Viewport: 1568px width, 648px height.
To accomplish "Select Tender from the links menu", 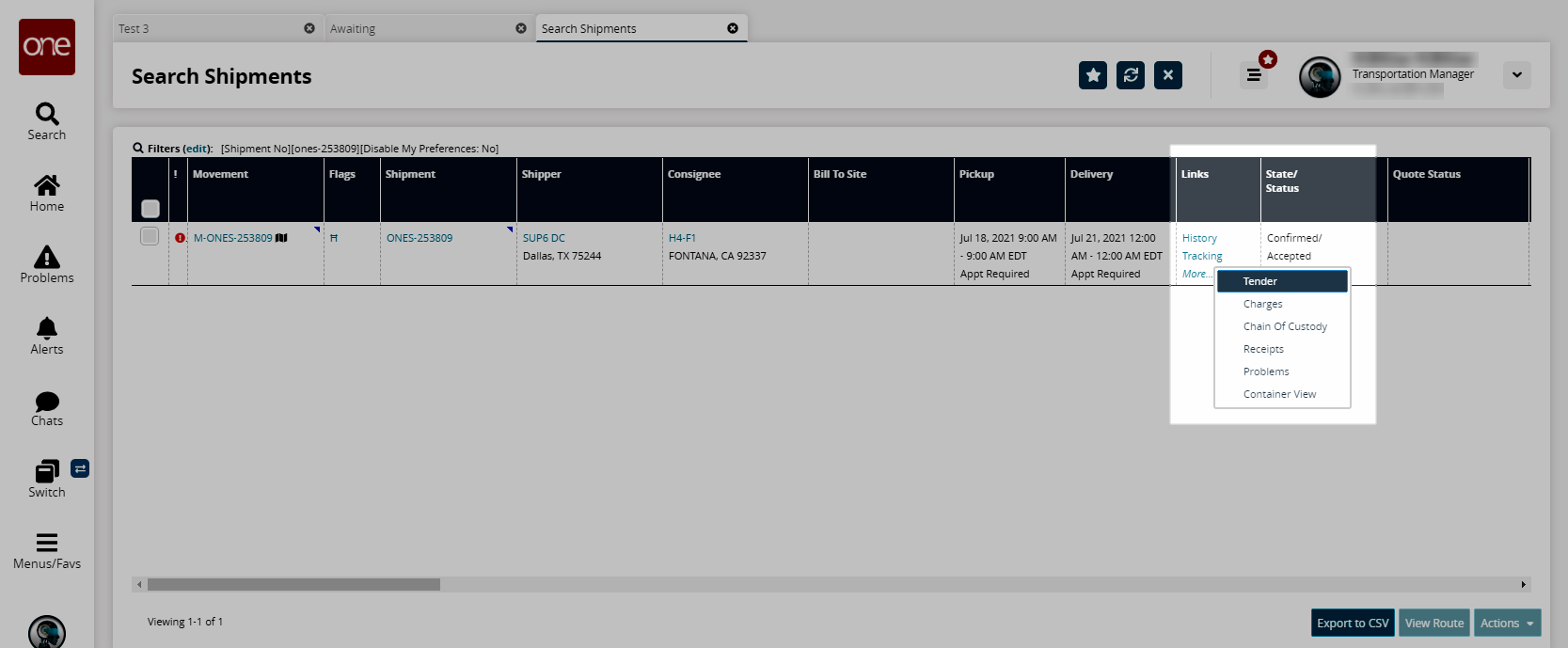I will pyautogui.click(x=1259, y=281).
